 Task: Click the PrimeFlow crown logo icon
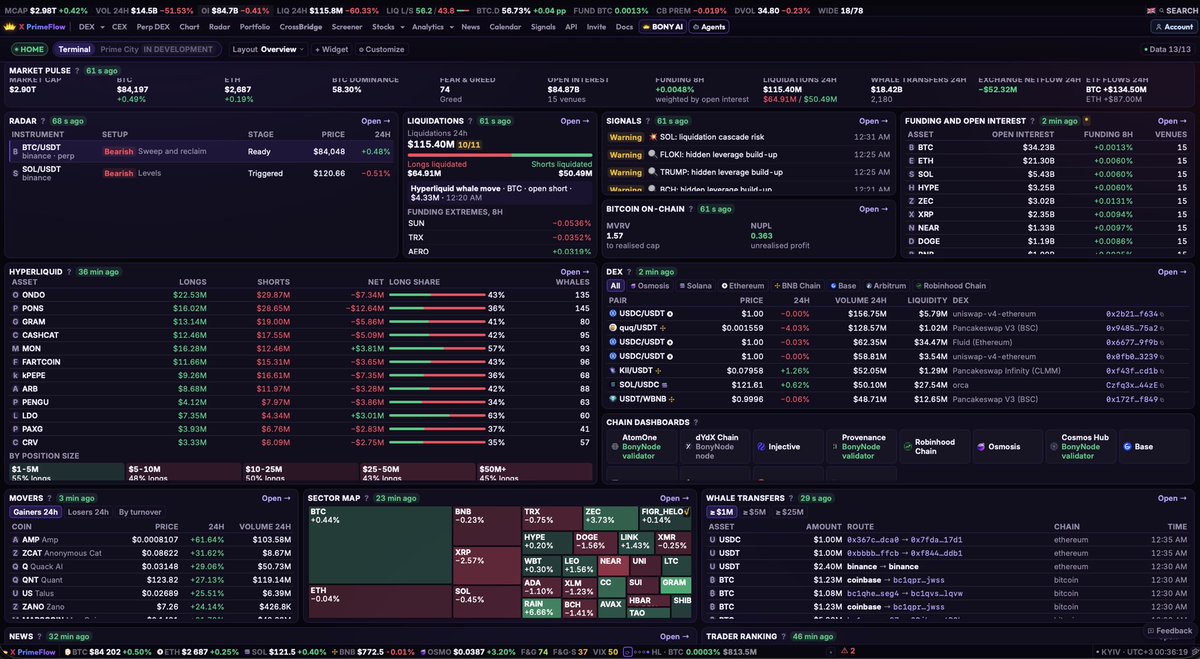[x=10, y=27]
